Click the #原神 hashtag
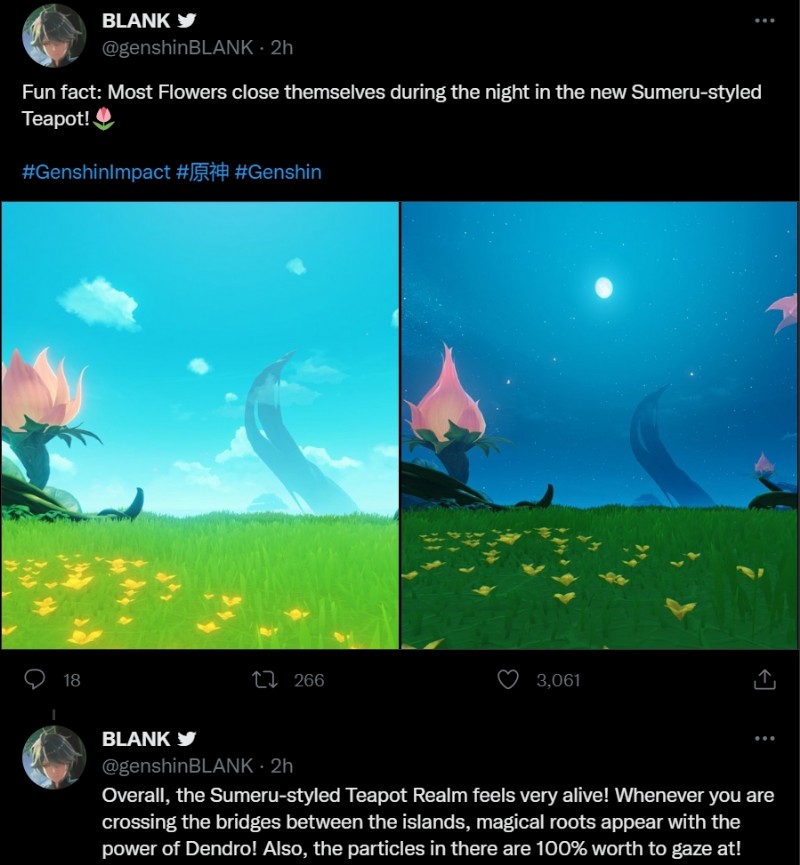800x865 pixels. pyautogui.click(x=202, y=172)
